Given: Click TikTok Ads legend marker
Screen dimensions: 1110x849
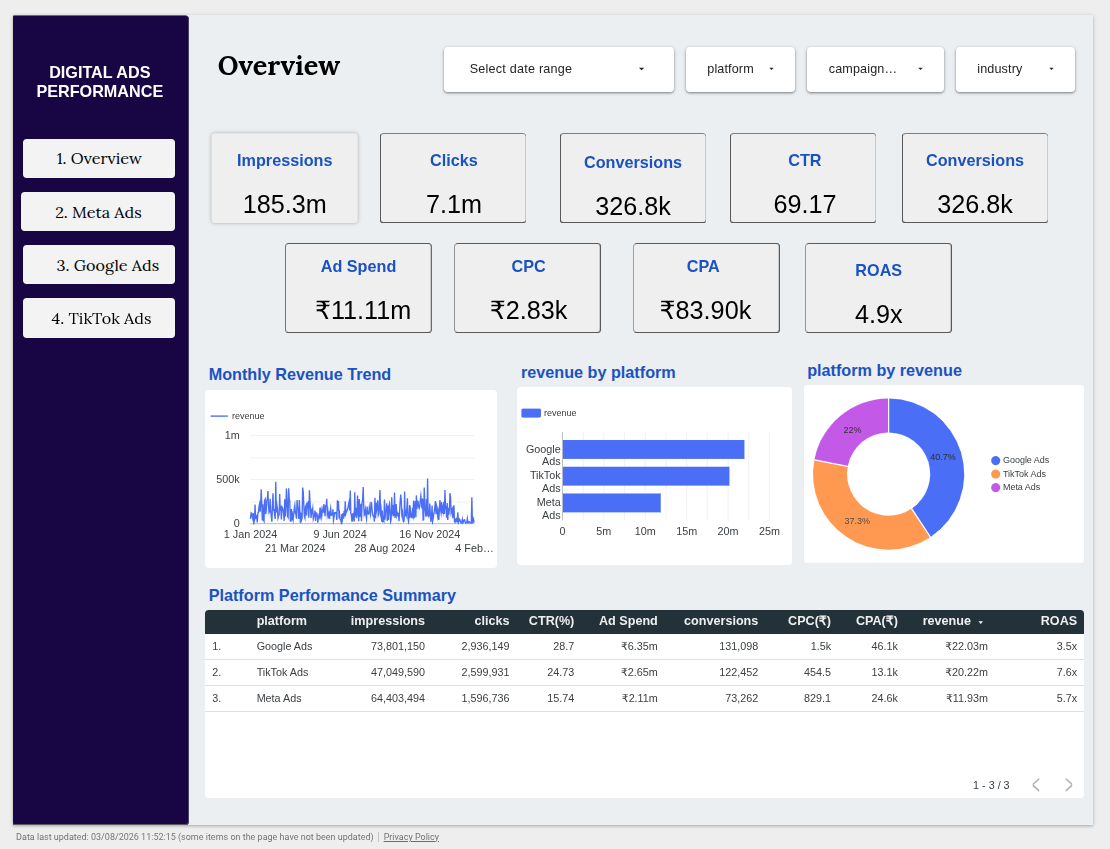Looking at the screenshot, I should tap(995, 474).
